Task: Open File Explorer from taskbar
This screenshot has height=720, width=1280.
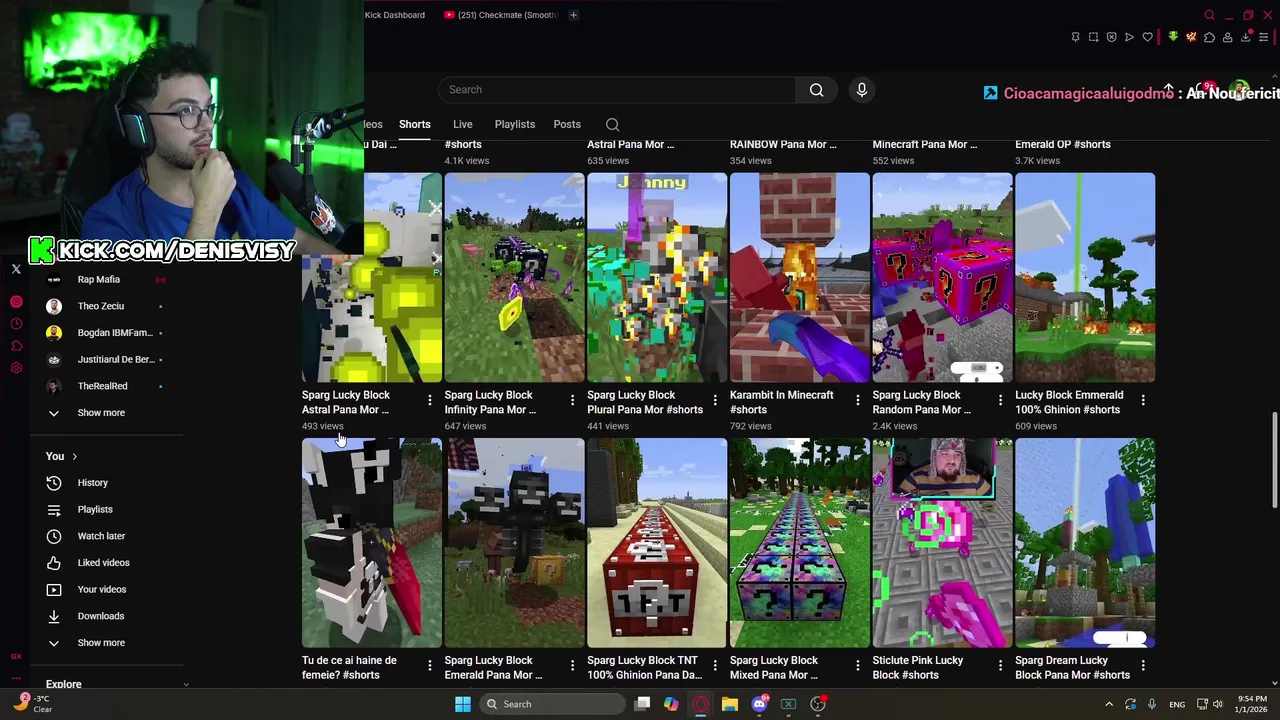Action: (x=730, y=704)
